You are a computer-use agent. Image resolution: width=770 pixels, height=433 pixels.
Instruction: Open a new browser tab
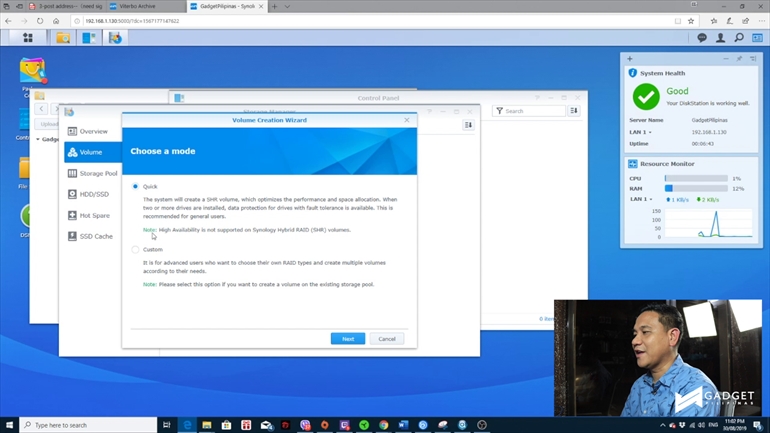click(275, 6)
